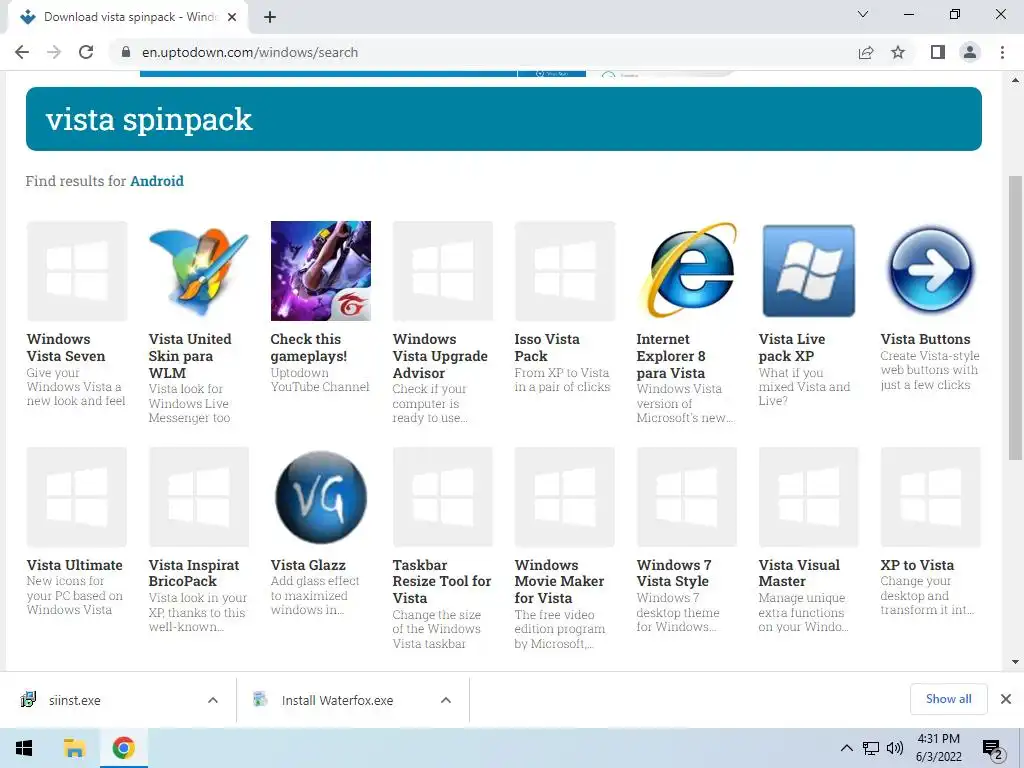Open the Internet Explorer 8 icon
This screenshot has height=768, width=1024.
[687, 271]
